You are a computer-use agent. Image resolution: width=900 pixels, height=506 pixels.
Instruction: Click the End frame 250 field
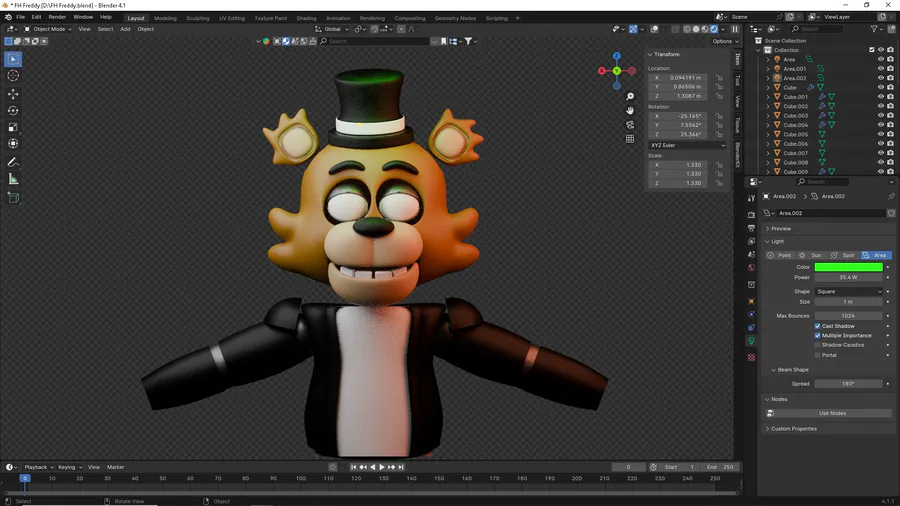[x=720, y=467]
